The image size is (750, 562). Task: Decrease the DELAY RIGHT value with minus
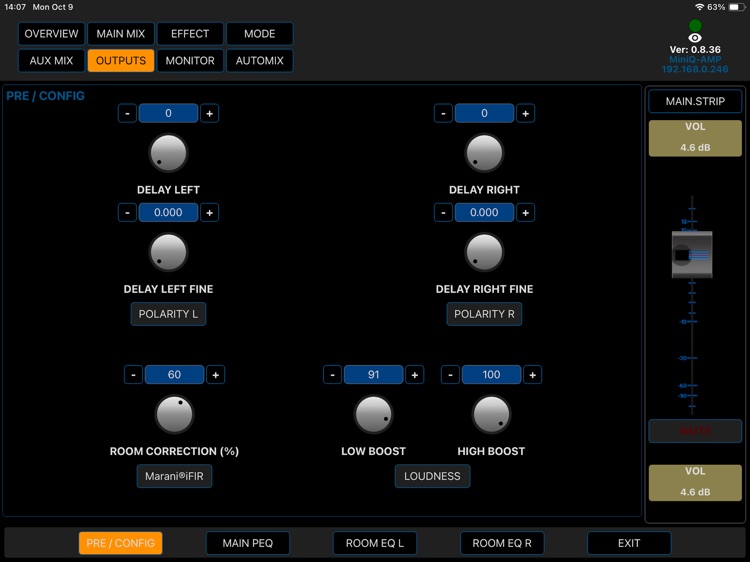(x=443, y=113)
